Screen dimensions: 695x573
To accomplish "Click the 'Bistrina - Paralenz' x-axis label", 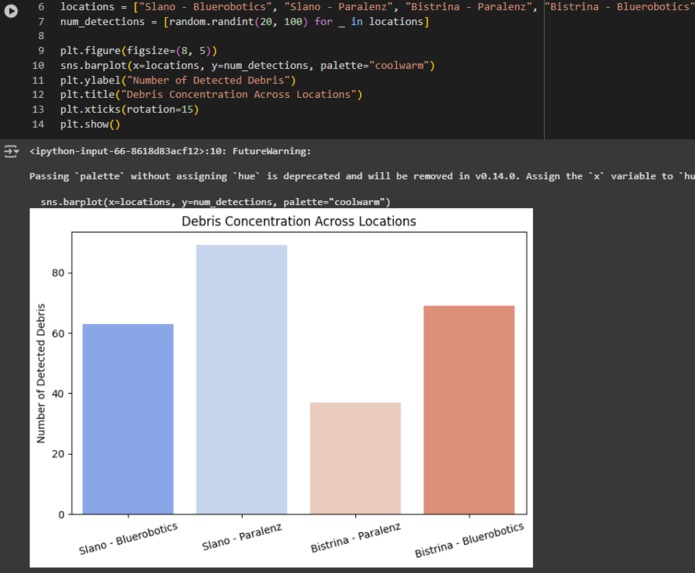I will (355, 538).
